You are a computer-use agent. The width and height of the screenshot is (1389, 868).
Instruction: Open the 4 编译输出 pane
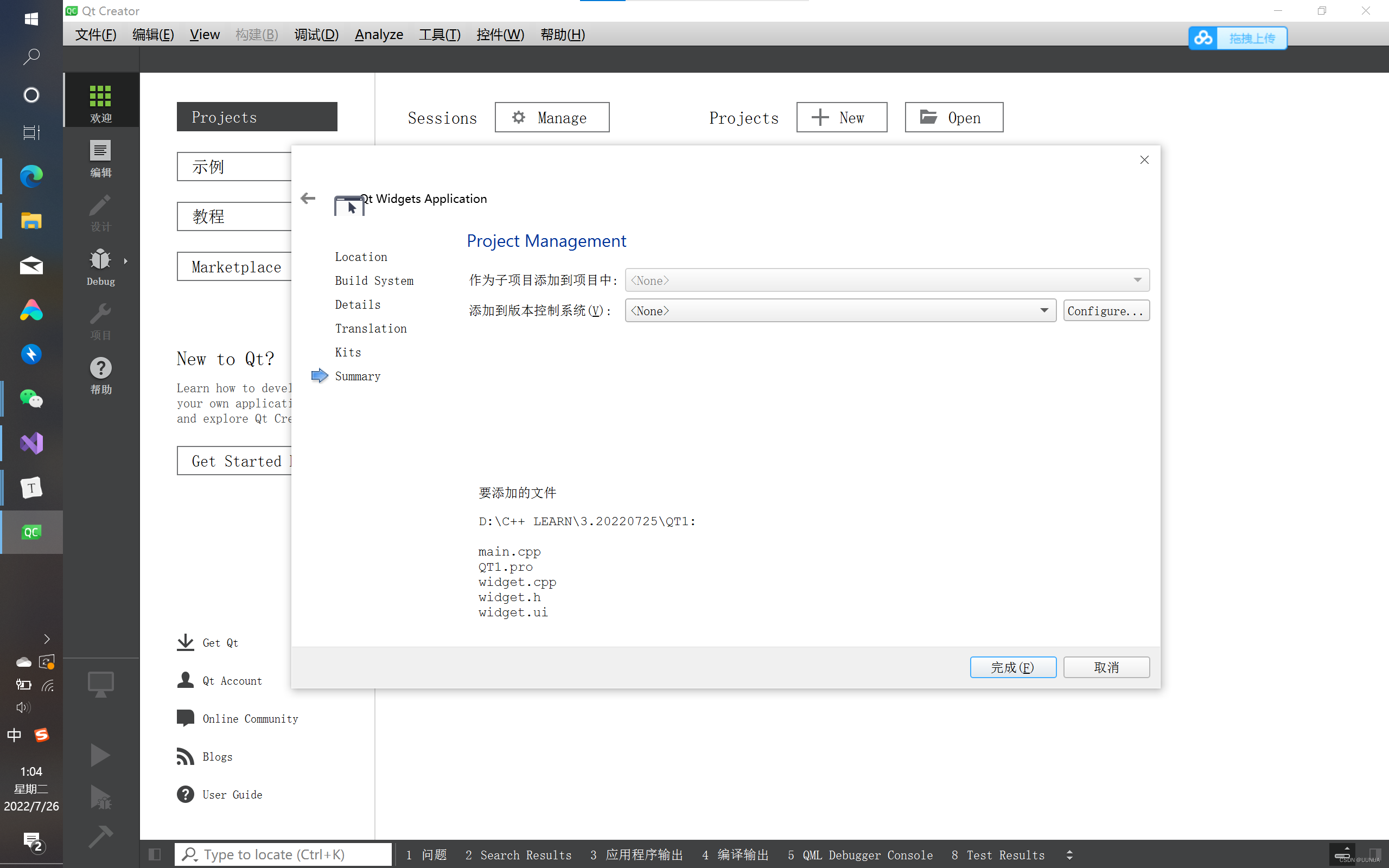coord(735,855)
